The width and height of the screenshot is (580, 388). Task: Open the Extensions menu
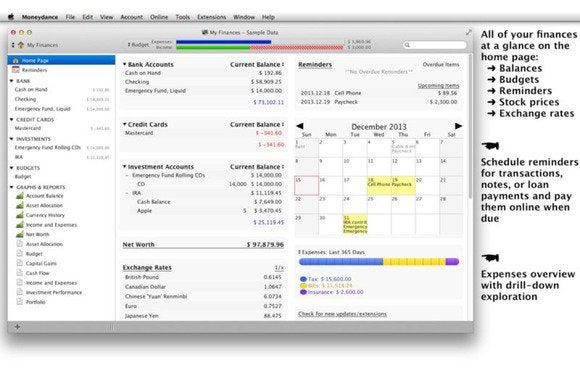coord(211,17)
